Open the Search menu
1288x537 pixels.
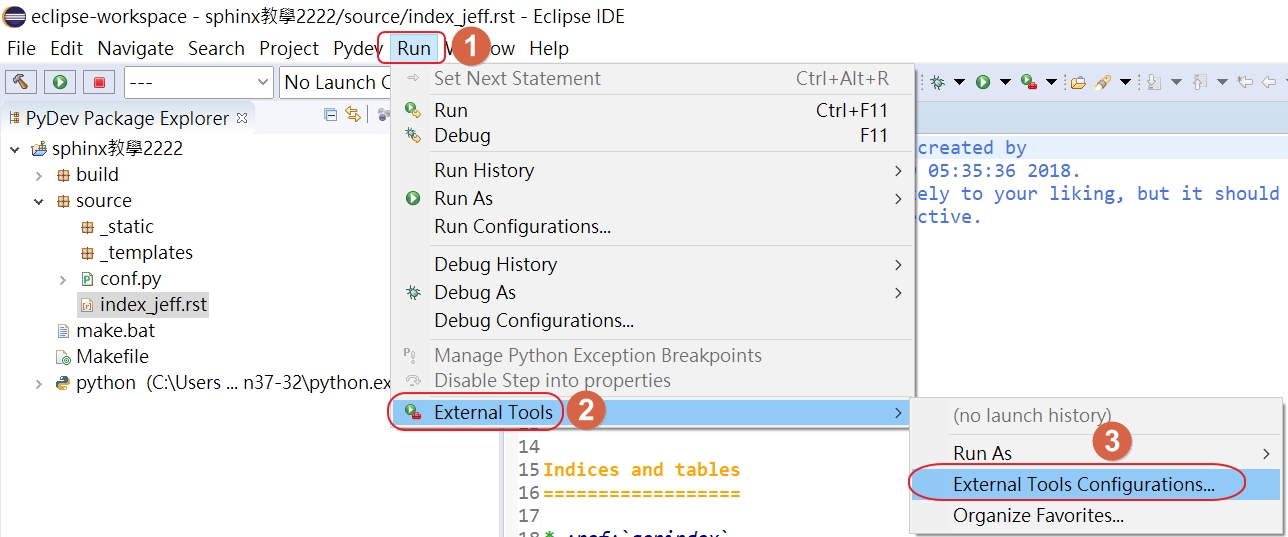tap(216, 48)
